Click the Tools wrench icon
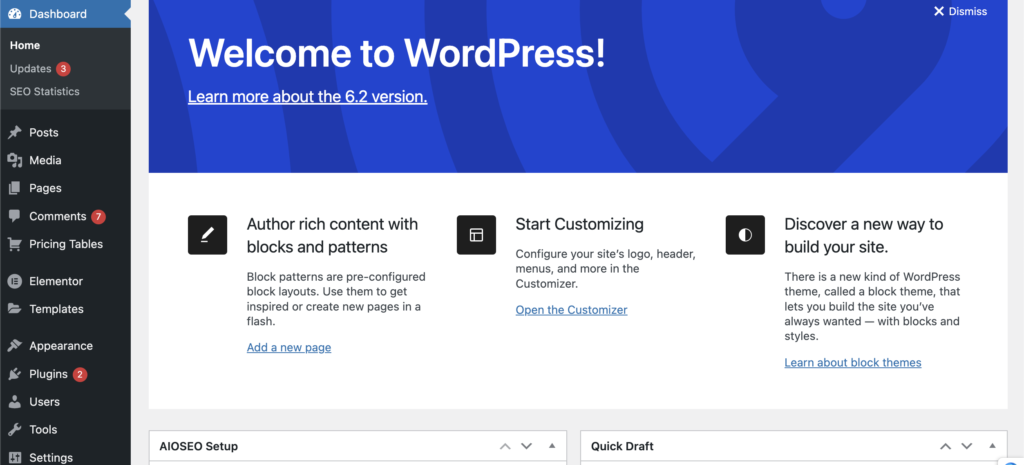 (15, 430)
